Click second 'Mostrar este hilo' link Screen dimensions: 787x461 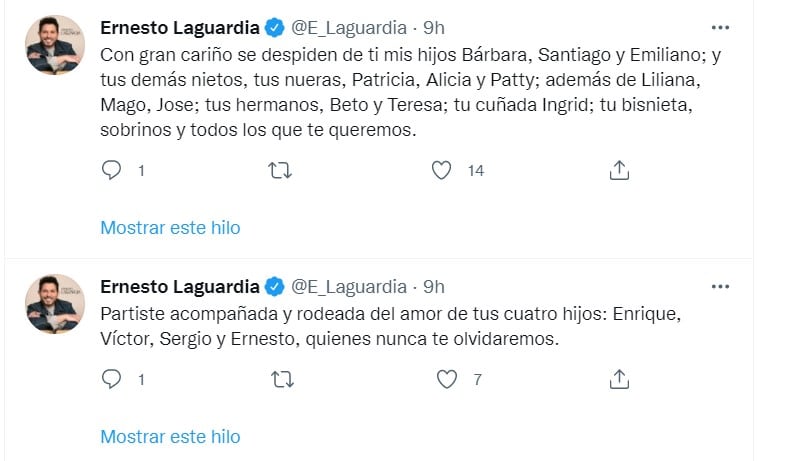coord(170,437)
